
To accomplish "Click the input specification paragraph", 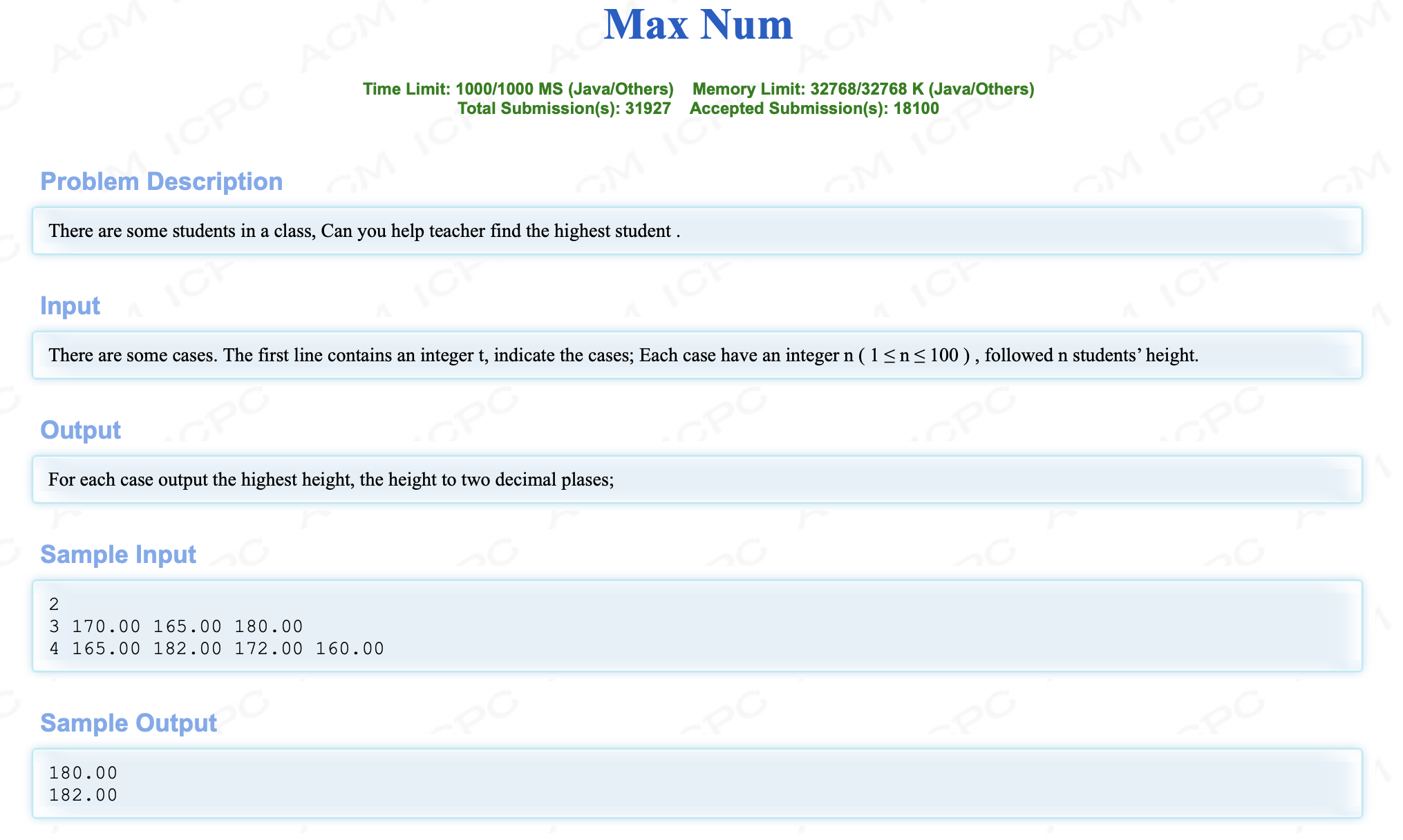I will 623,355.
